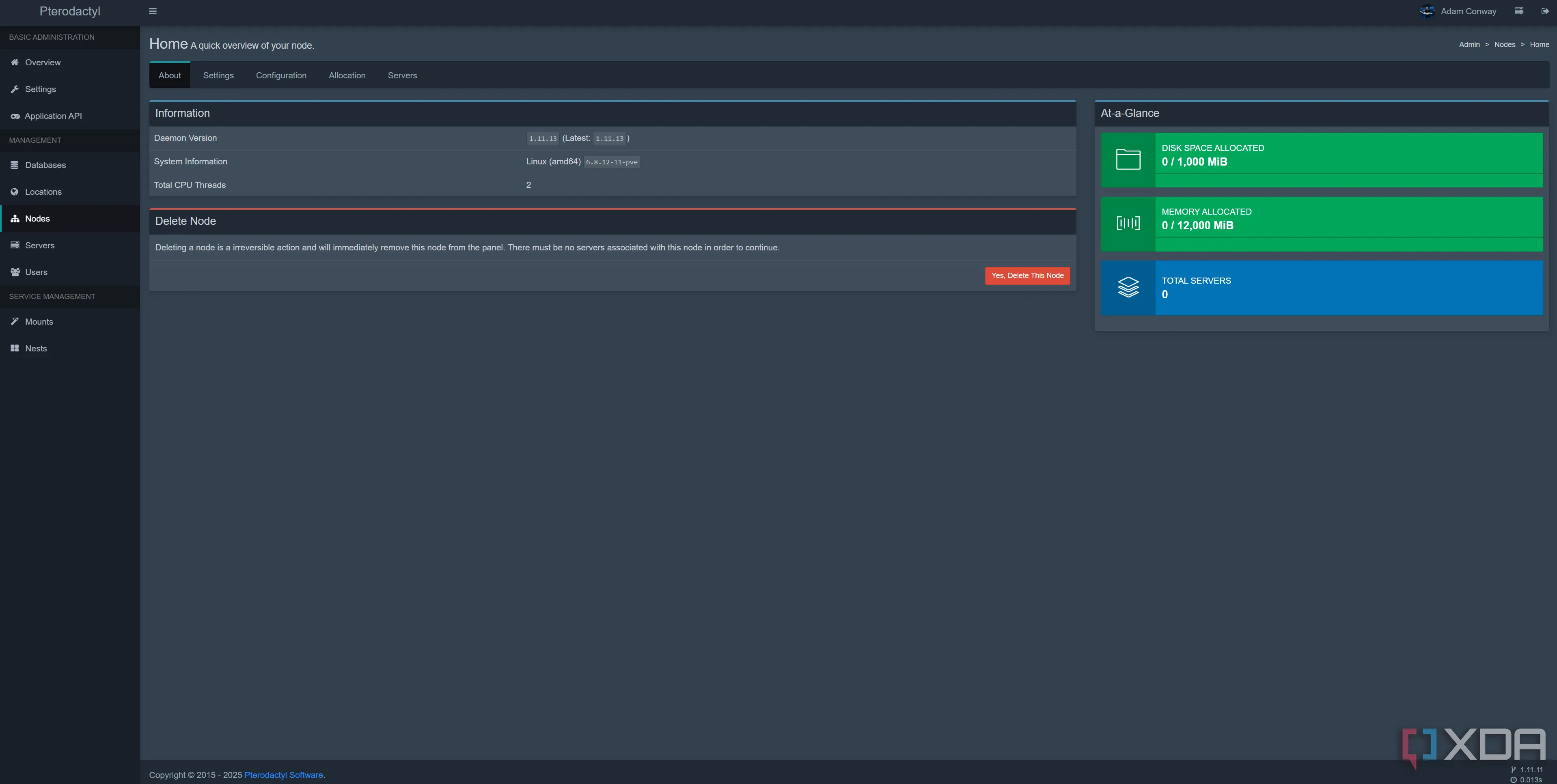The height and width of the screenshot is (784, 1557).
Task: Switch to the Allocation tab
Action: [x=347, y=75]
